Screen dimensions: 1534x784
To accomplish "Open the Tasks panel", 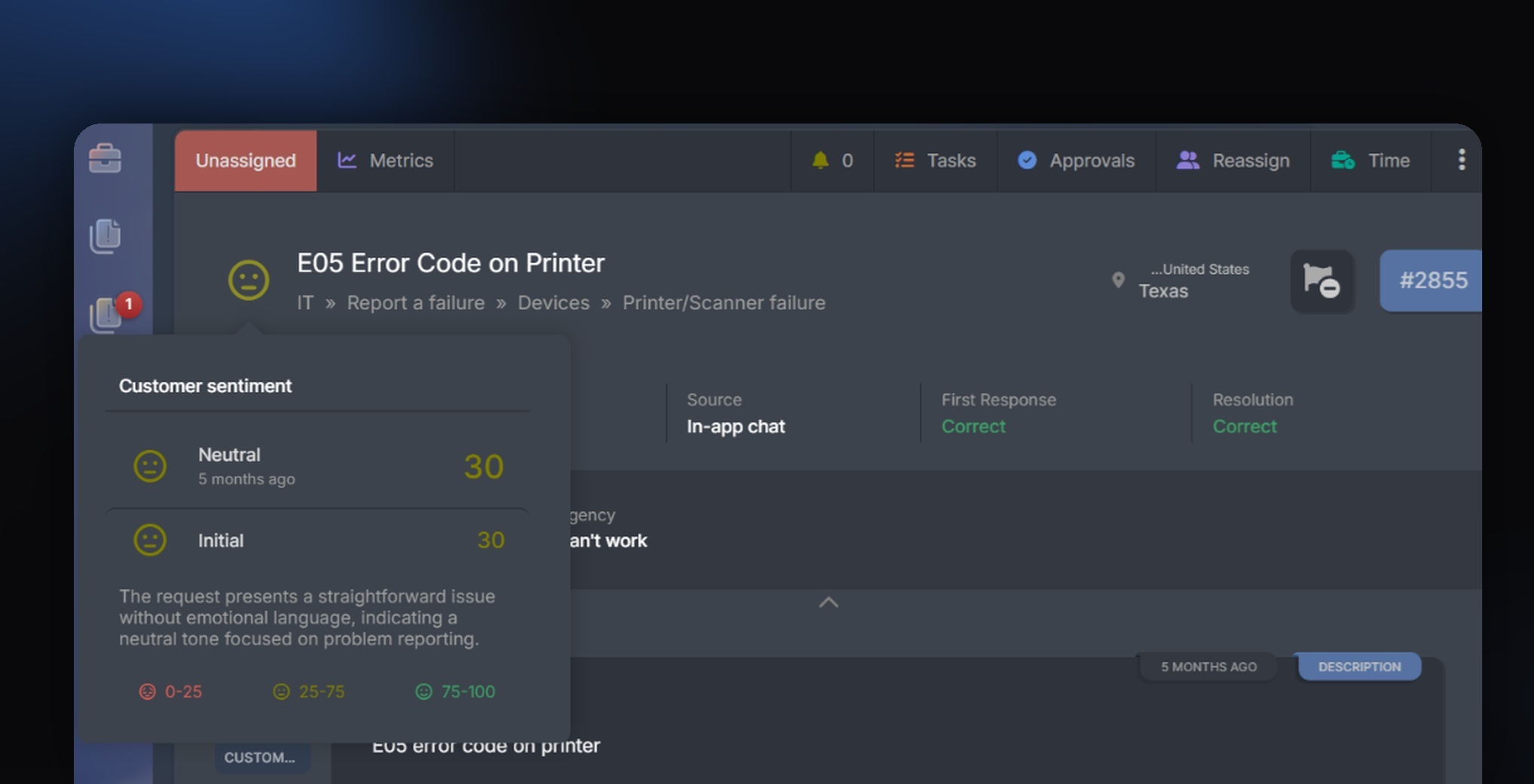I will pyautogui.click(x=935, y=160).
